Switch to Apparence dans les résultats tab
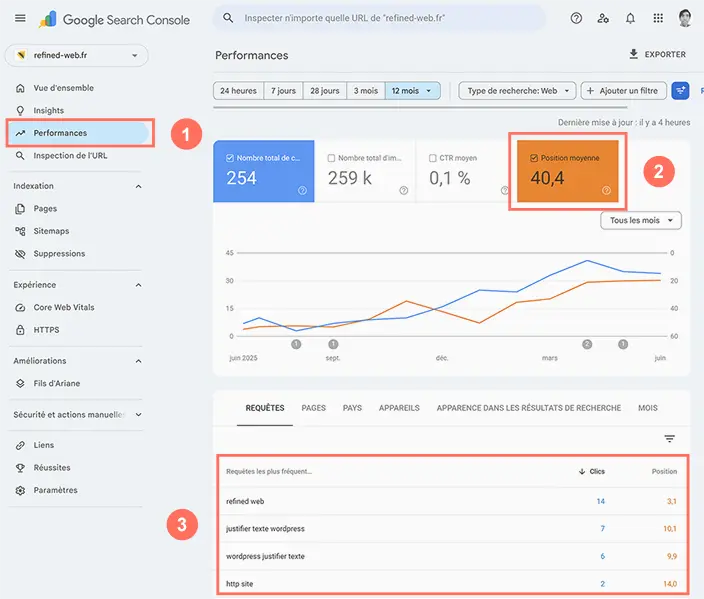The height and width of the screenshot is (599, 704). pyautogui.click(x=529, y=408)
